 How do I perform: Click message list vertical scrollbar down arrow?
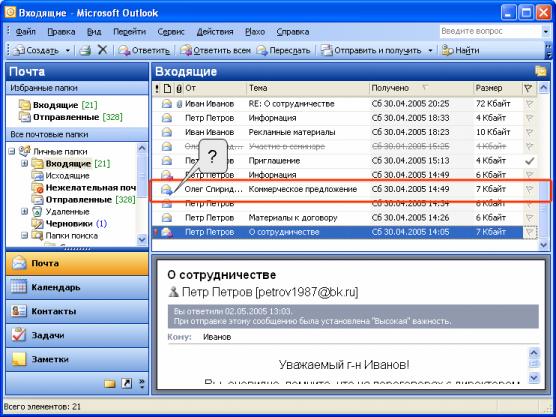point(543,245)
